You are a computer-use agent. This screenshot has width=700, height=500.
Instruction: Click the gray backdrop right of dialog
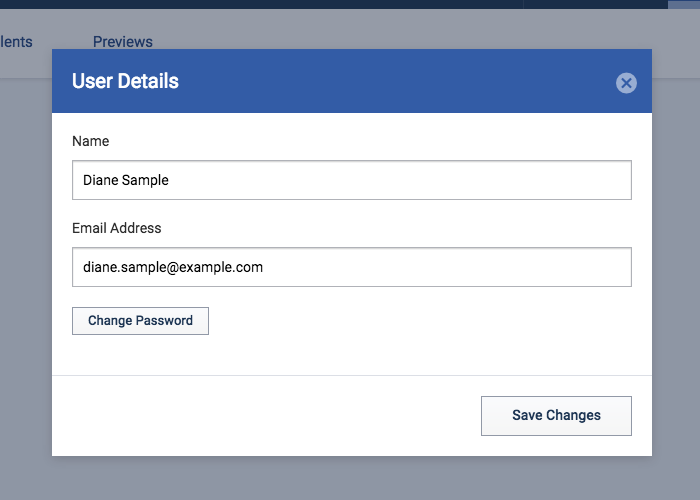(676, 268)
